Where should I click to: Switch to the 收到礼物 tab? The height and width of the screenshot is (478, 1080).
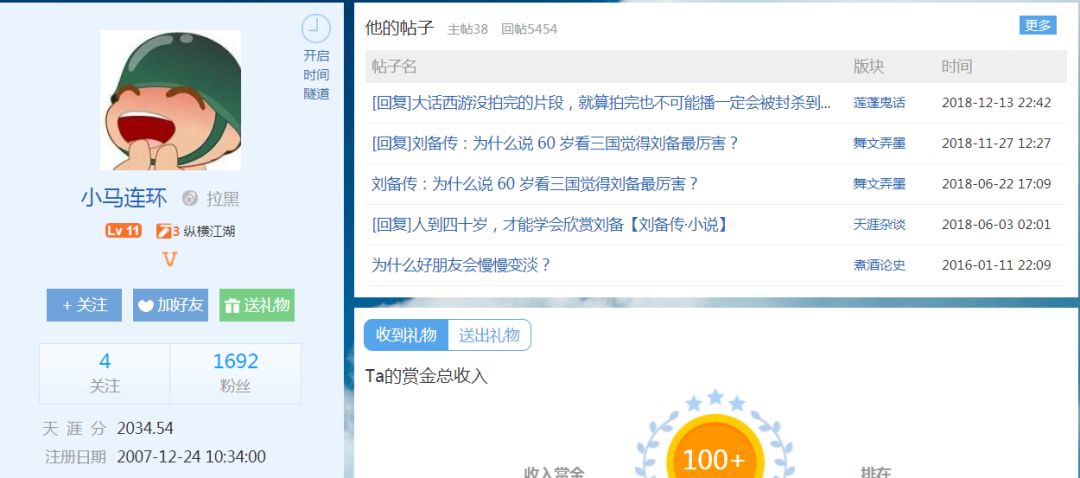click(406, 336)
